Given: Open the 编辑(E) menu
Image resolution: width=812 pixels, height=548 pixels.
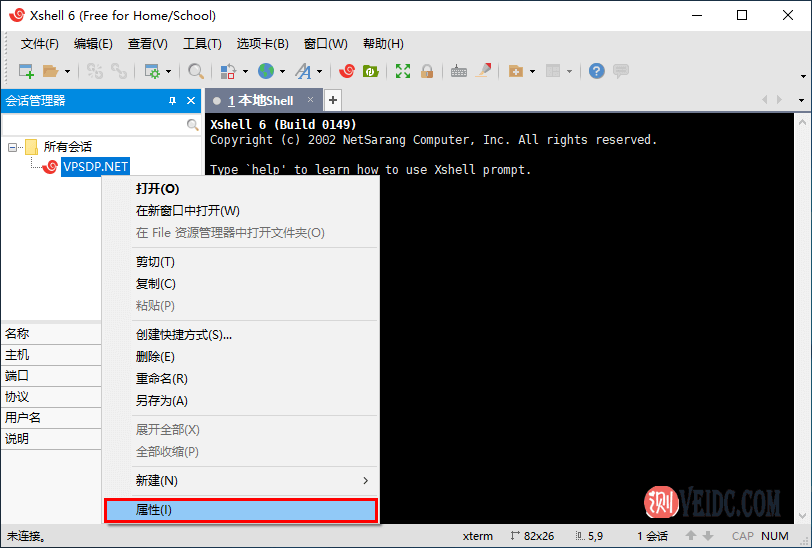Looking at the screenshot, I should (x=93, y=44).
